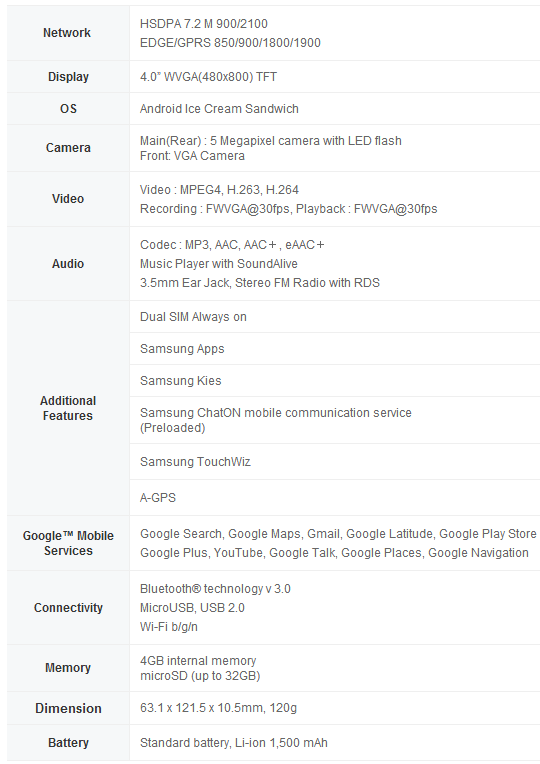Image resolution: width=540 pixels, height=764 pixels.
Task: Click the Samsung Apps feature row
Action: (x=335, y=349)
